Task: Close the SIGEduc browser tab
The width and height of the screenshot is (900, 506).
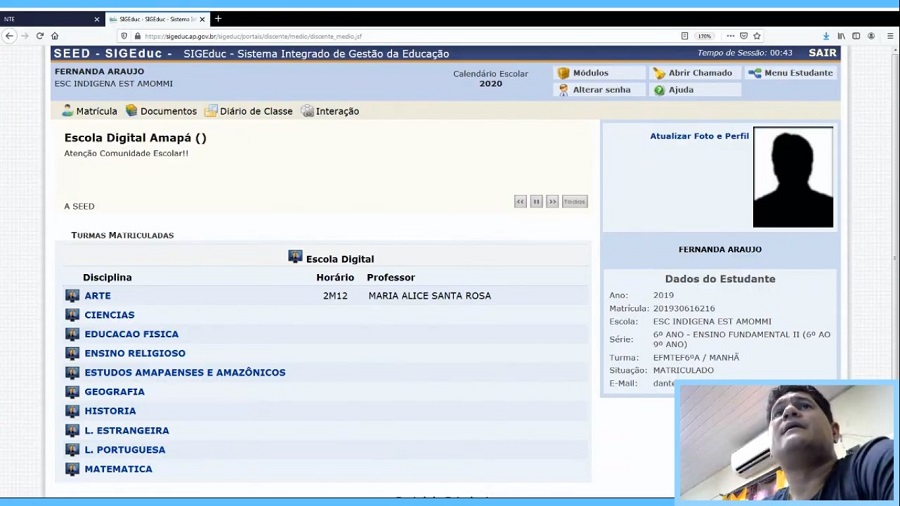Action: tap(202, 19)
